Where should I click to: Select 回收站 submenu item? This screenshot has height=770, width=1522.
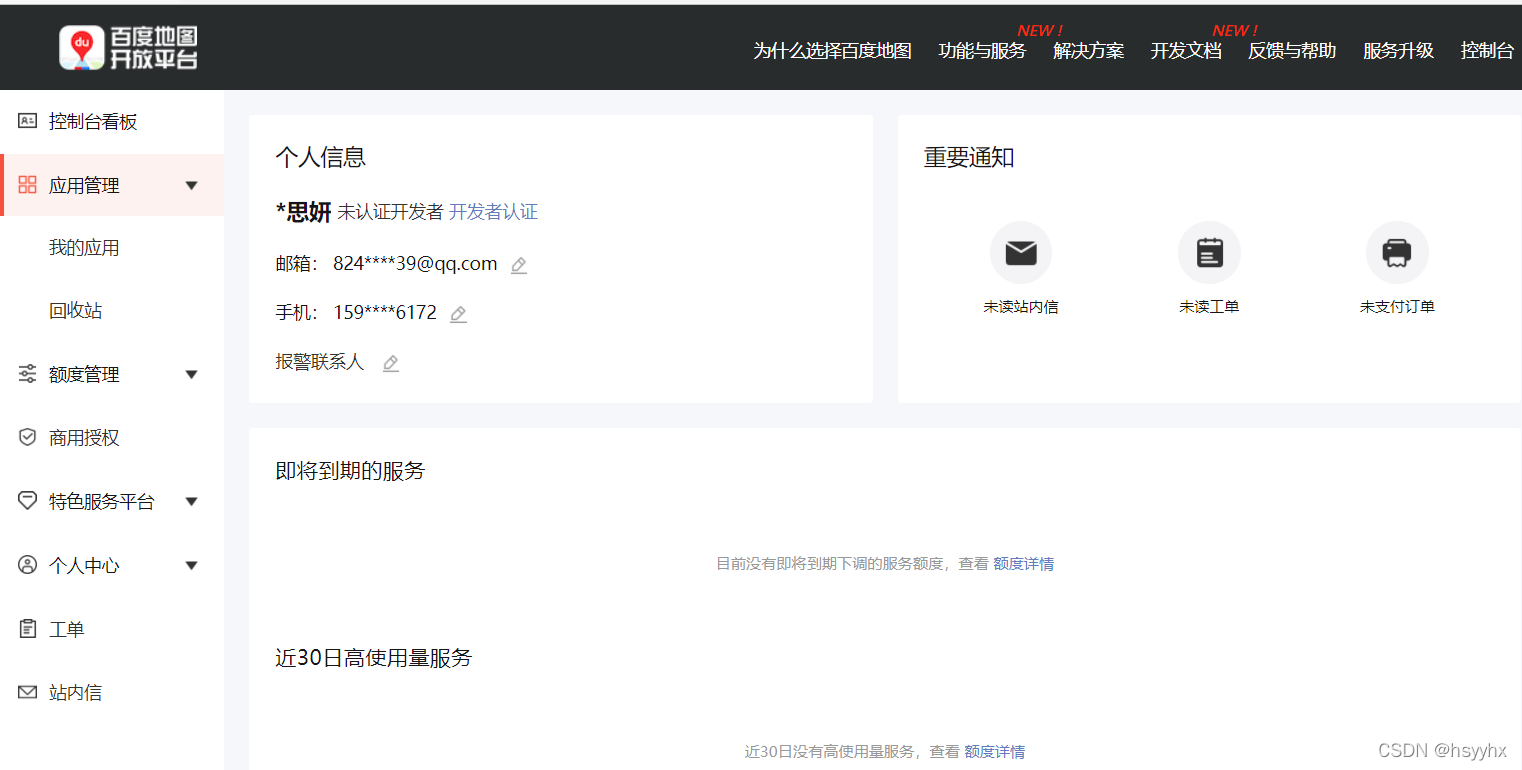point(75,311)
